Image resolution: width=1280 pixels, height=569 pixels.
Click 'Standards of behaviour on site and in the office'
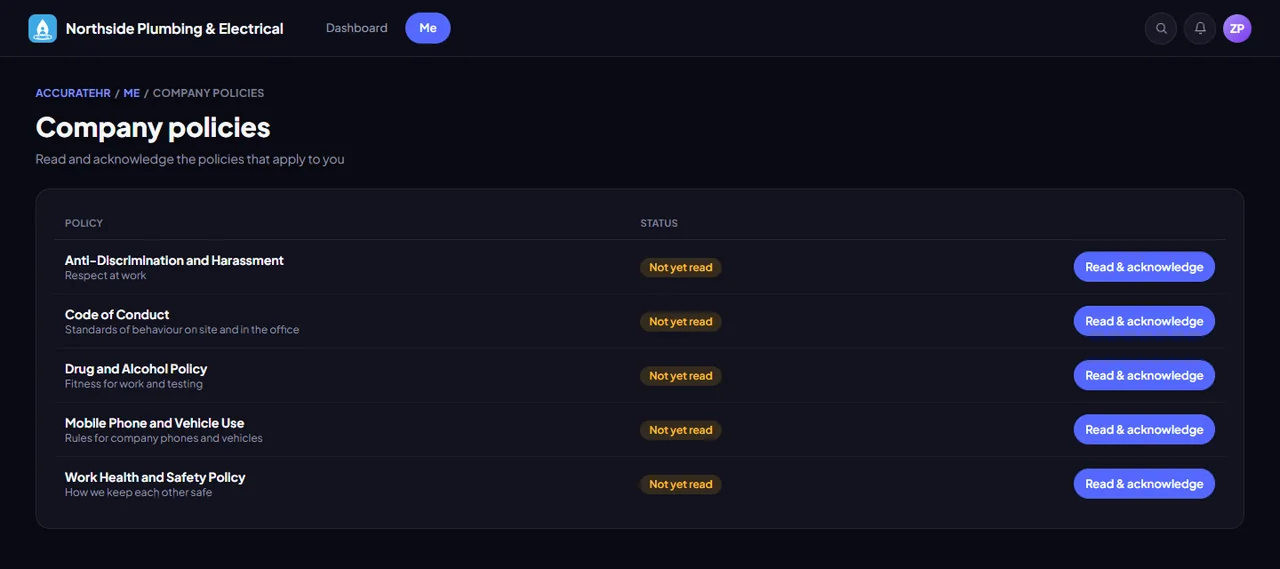tap(182, 329)
